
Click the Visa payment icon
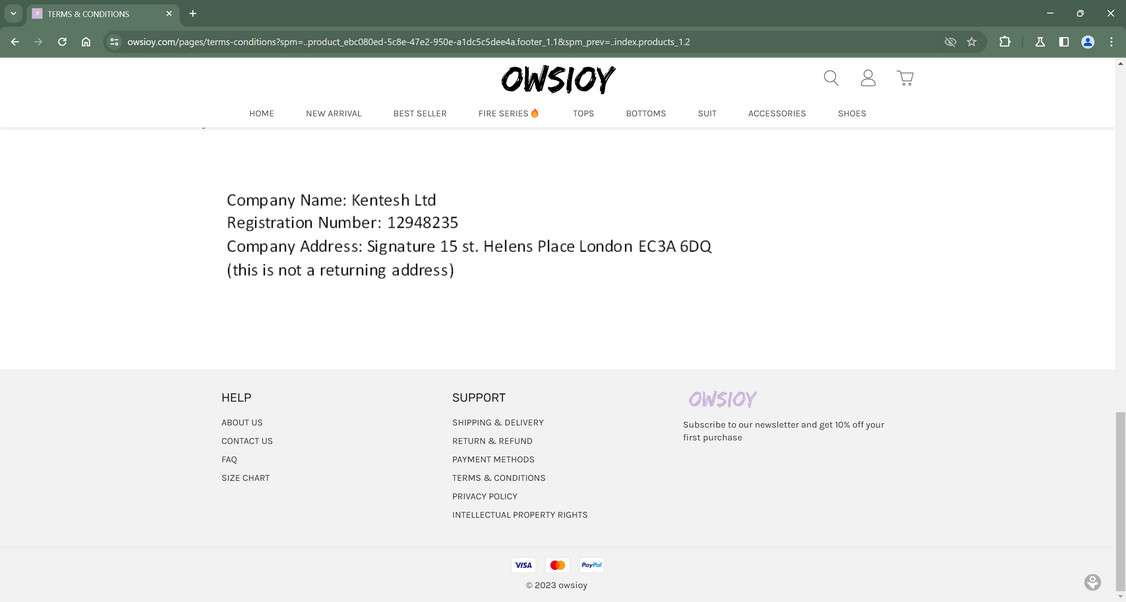click(522, 565)
